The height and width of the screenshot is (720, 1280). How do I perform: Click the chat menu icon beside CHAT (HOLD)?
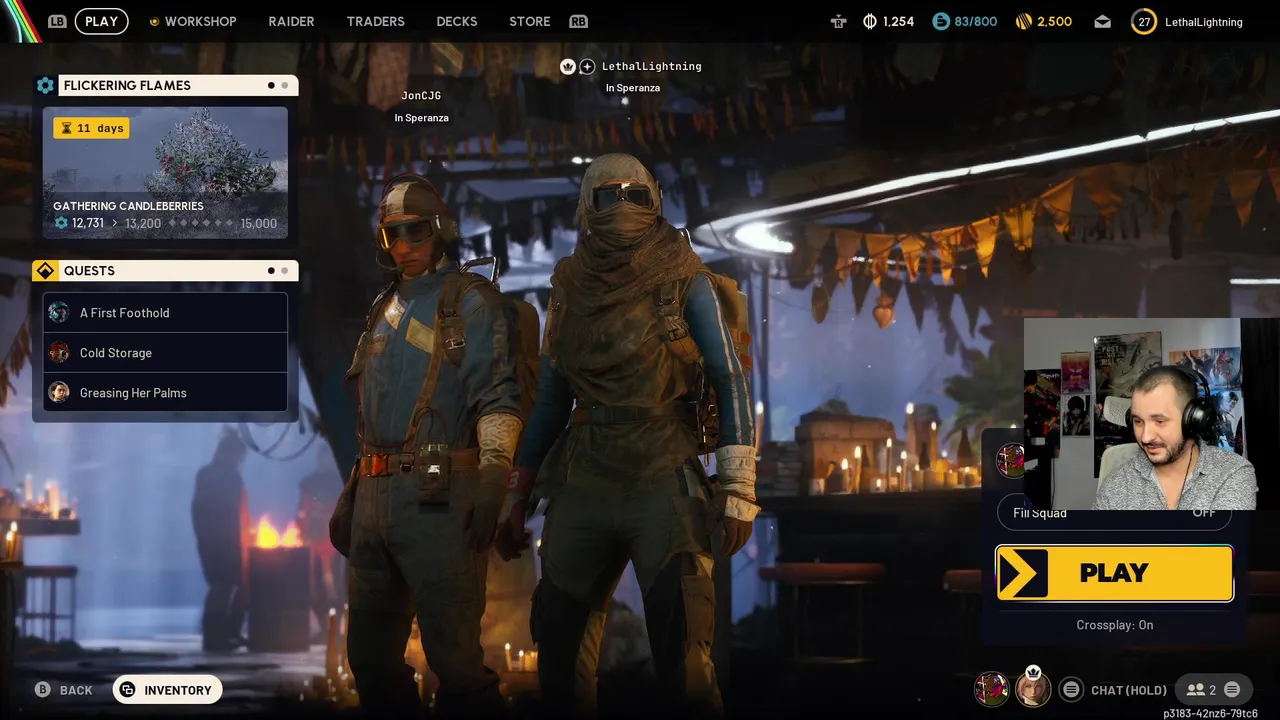(1071, 689)
